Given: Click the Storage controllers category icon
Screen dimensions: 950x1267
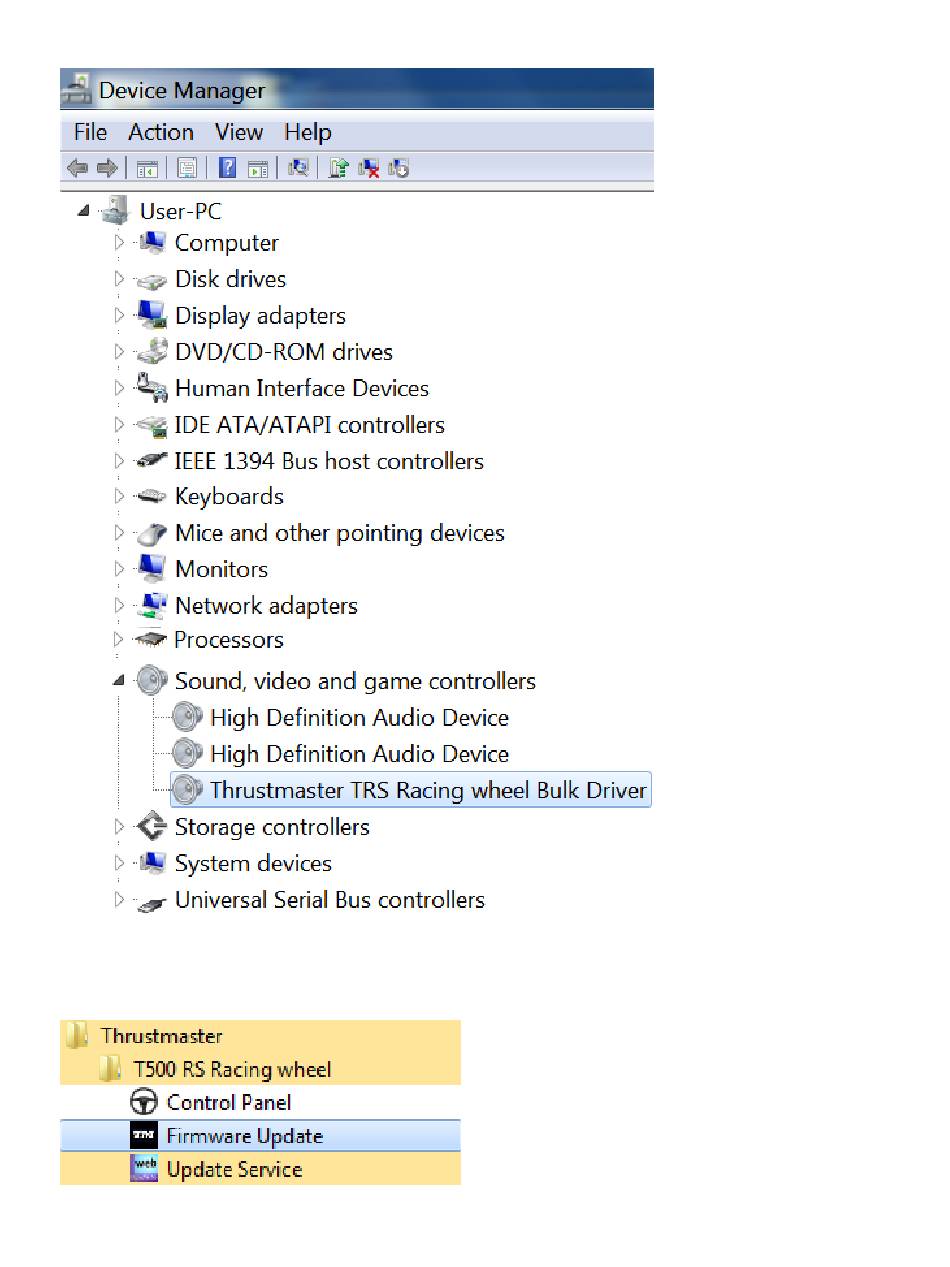Looking at the screenshot, I should click(x=152, y=827).
